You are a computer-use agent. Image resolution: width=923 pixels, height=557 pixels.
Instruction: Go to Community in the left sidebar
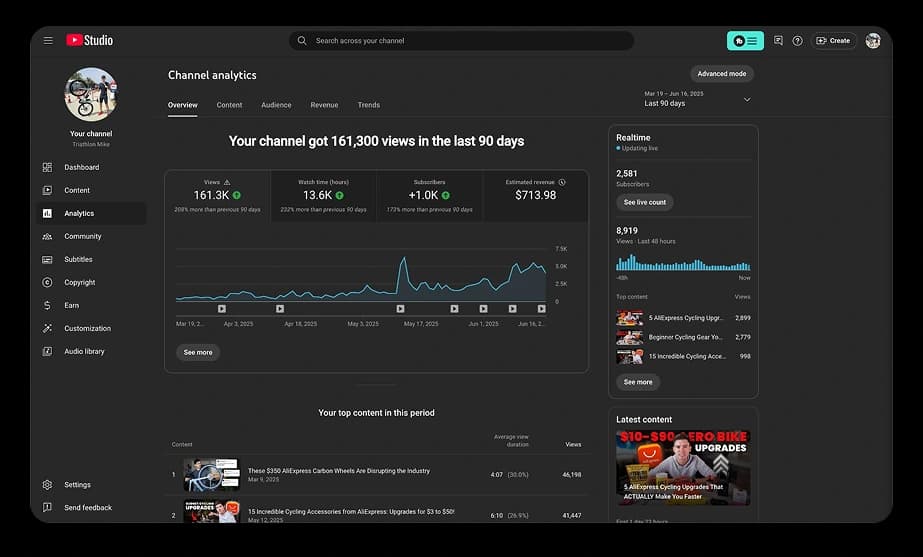coord(82,236)
